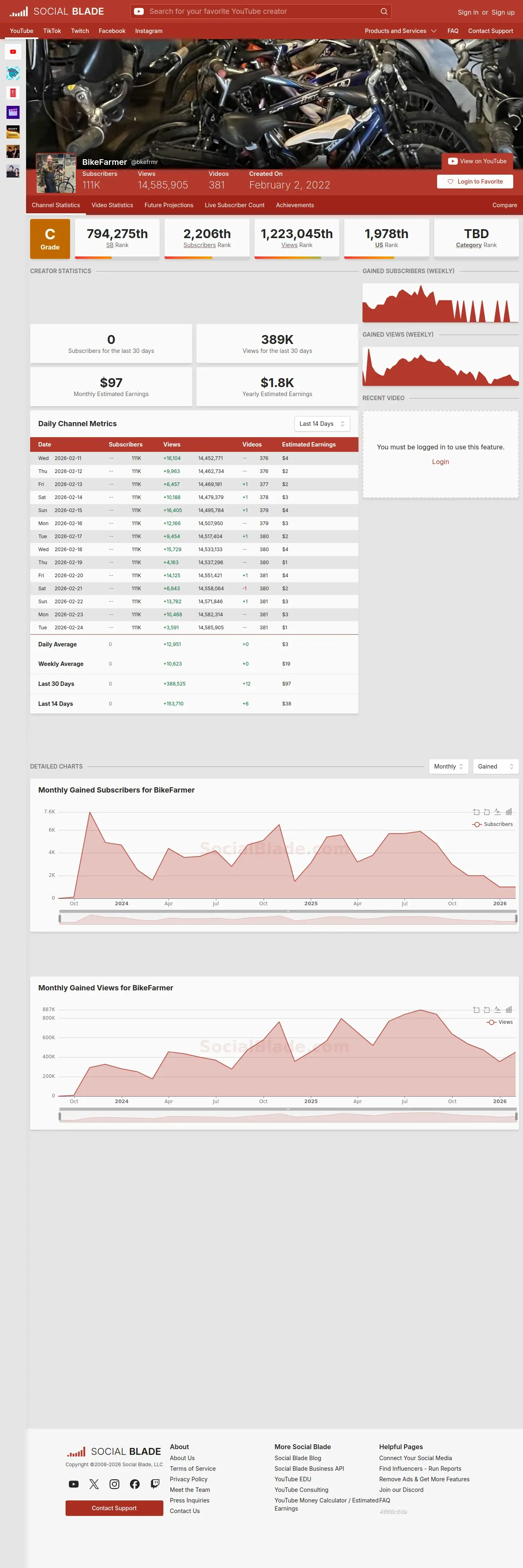Image resolution: width=523 pixels, height=1568 pixels.
Task: Open the Sony channel avatar in sidebar
Action: tap(13, 131)
